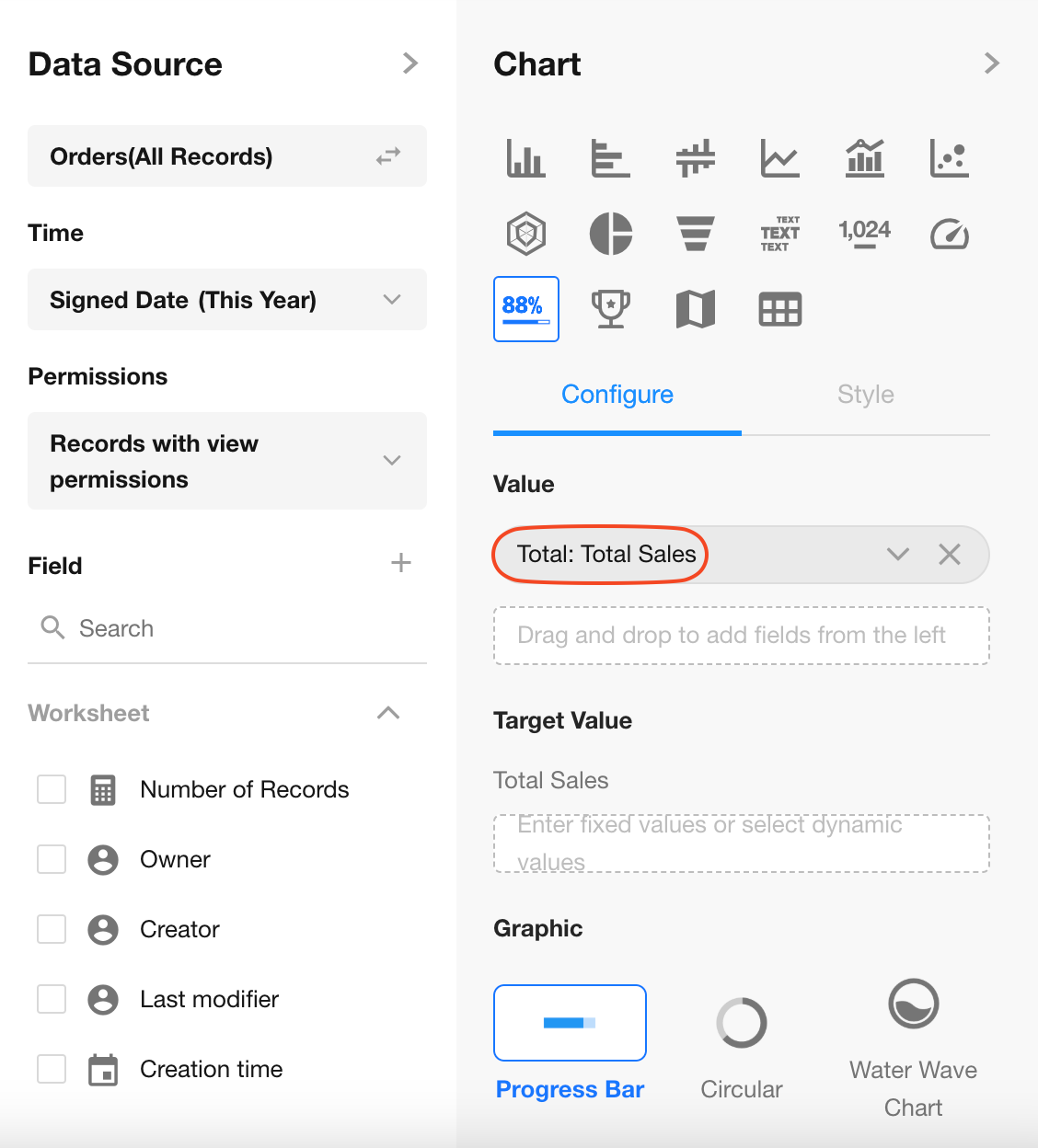Screen dimensions: 1038x1148
Task: Select the gauge chart icon
Action: click(949, 234)
